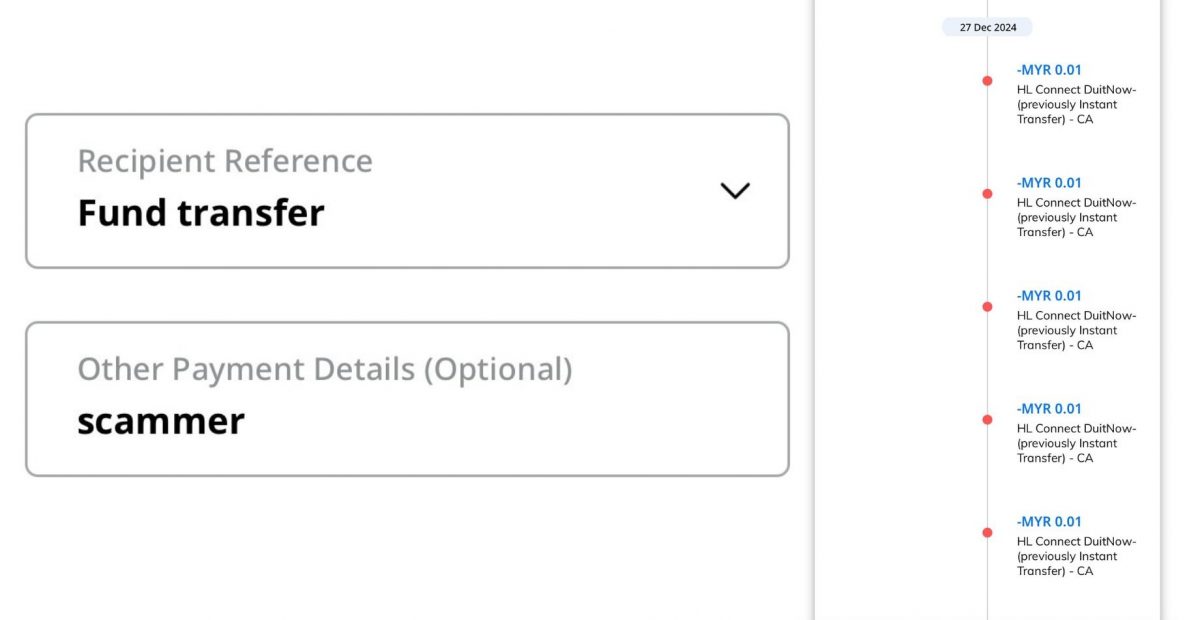The image size is (1200, 620).
Task: Open the second -MYR 0.01 transaction amount
Action: tap(1049, 183)
